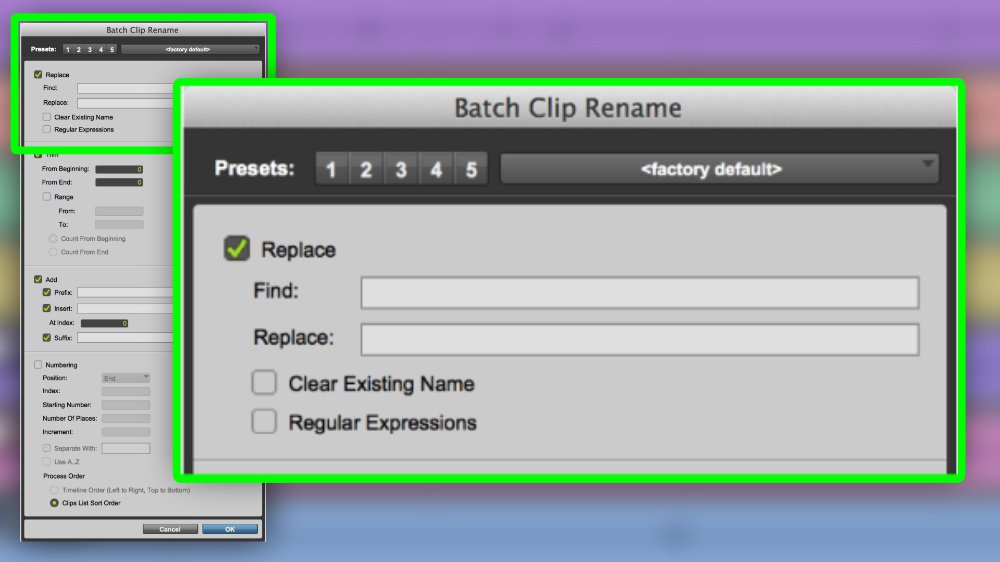The width and height of the screenshot is (1000, 562).
Task: Open the enlarged <factory default> presets dropdown
Action: point(719,169)
